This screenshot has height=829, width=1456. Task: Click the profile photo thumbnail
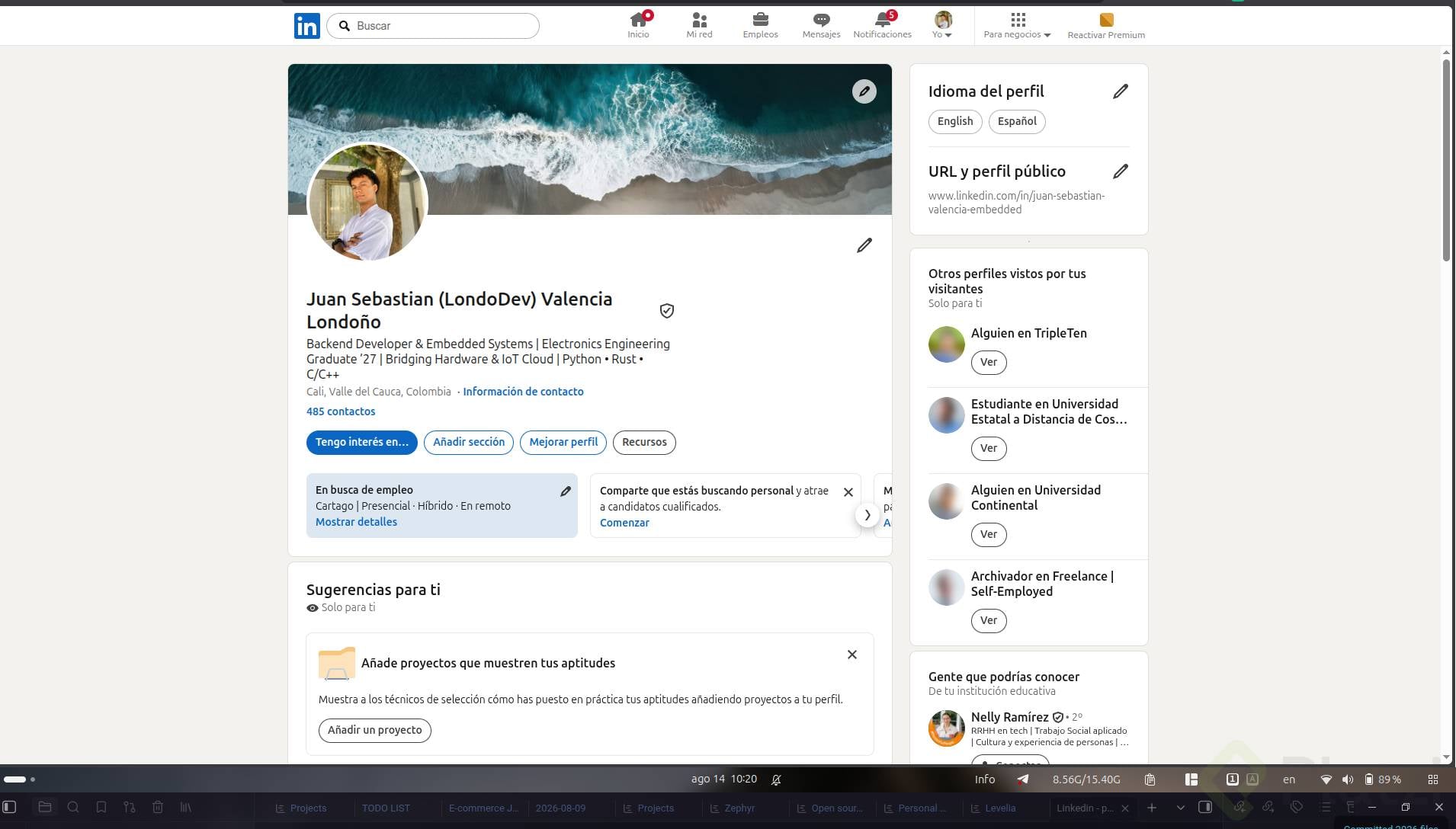pyautogui.click(x=367, y=202)
